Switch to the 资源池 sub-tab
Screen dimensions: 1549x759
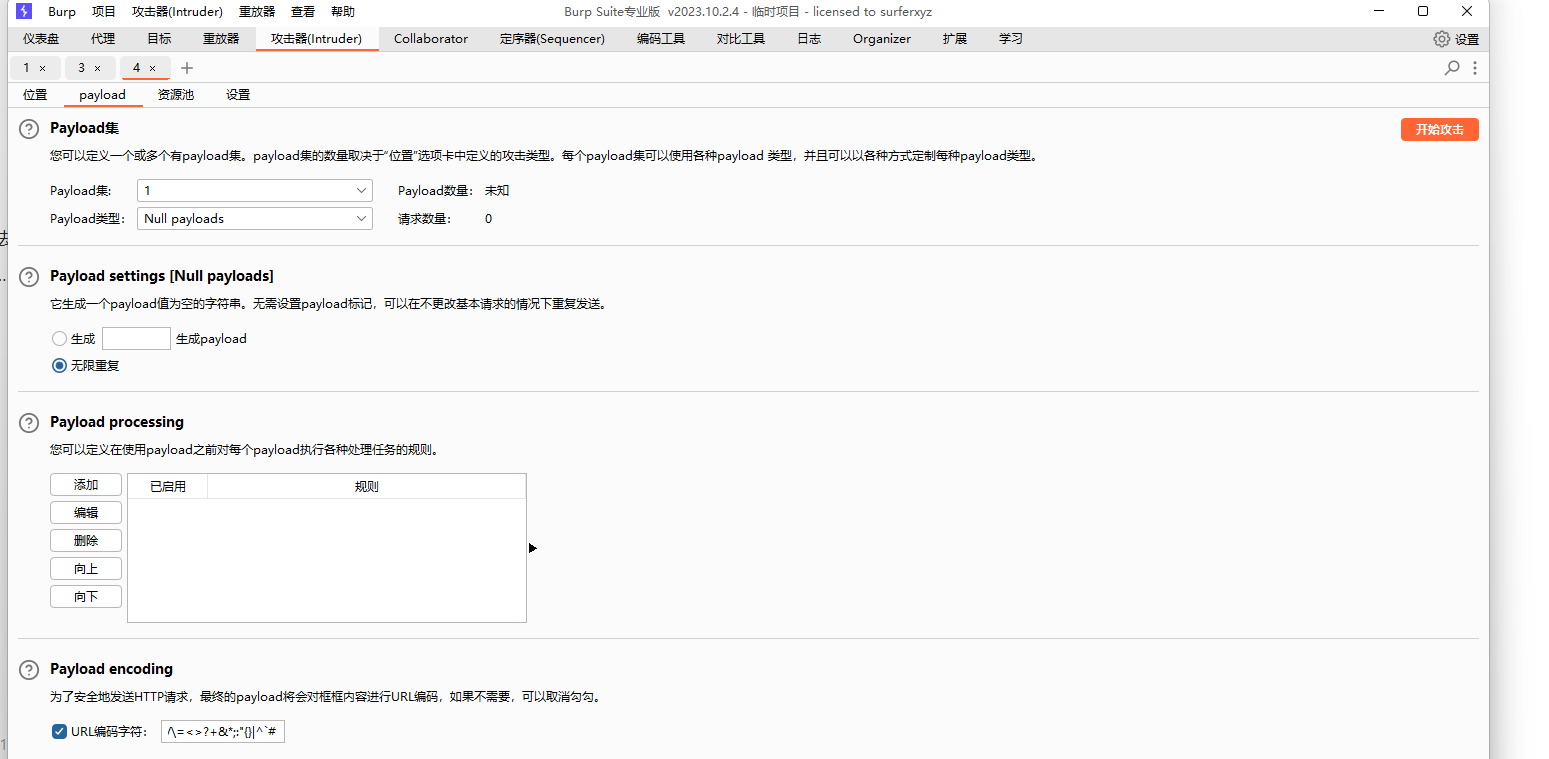click(x=176, y=95)
